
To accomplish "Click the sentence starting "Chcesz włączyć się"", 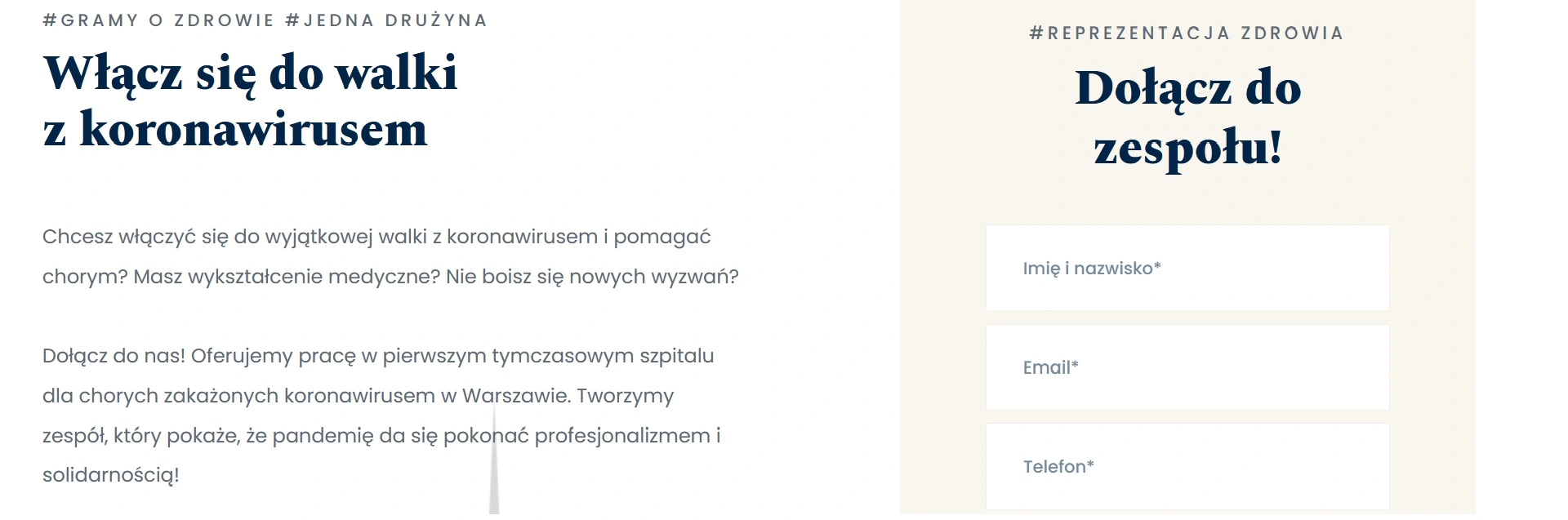I will (x=376, y=237).
